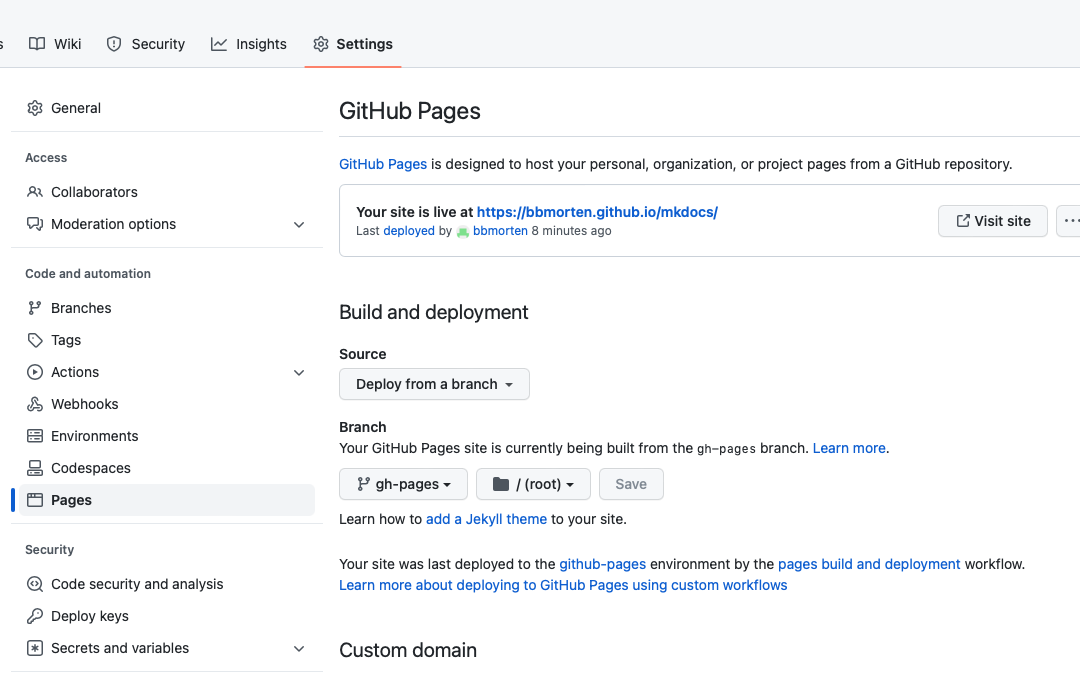Click the Deploy keys key icon
The height and width of the screenshot is (676, 1080).
35,616
